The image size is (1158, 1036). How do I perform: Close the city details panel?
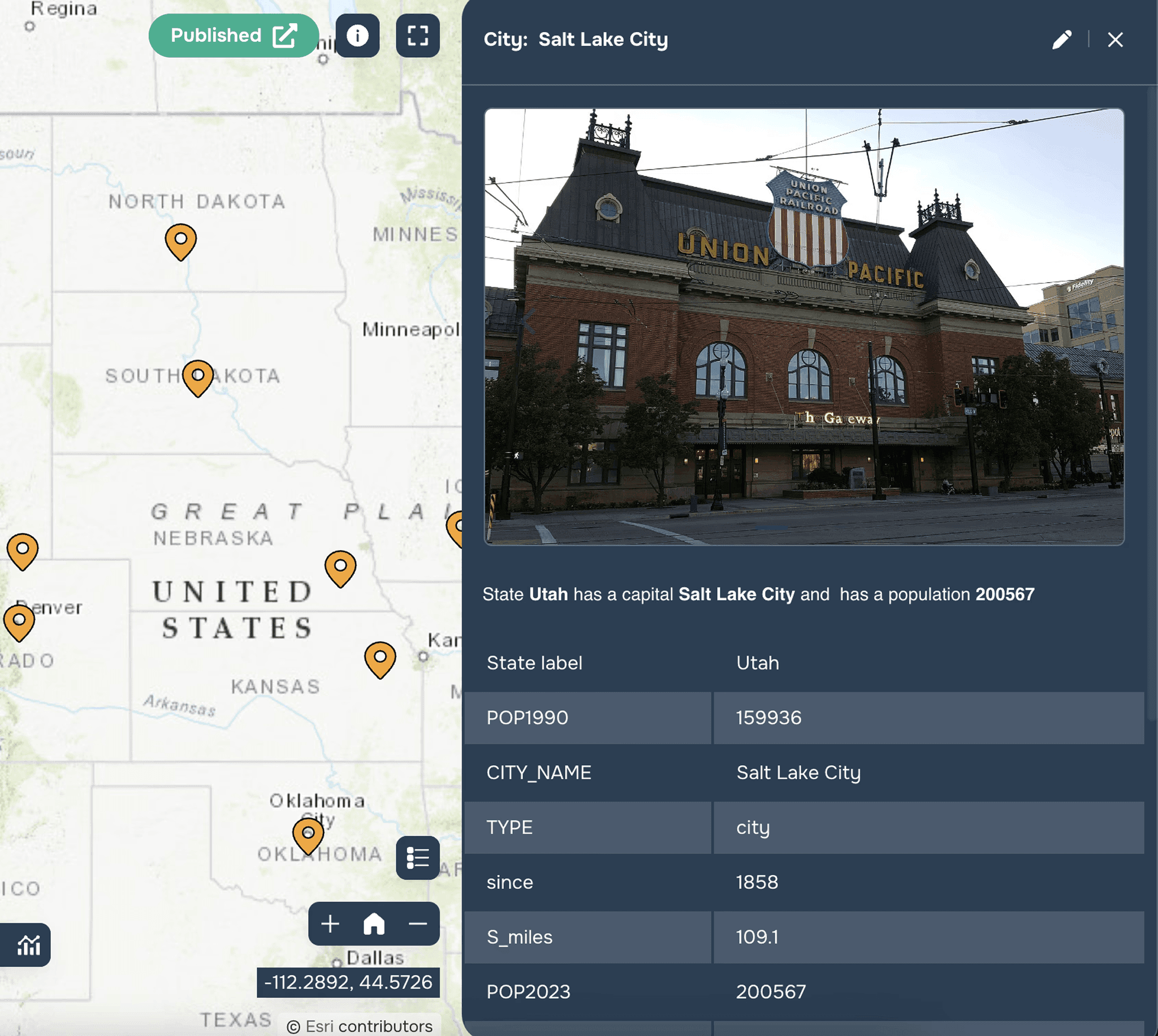pyautogui.click(x=1115, y=39)
